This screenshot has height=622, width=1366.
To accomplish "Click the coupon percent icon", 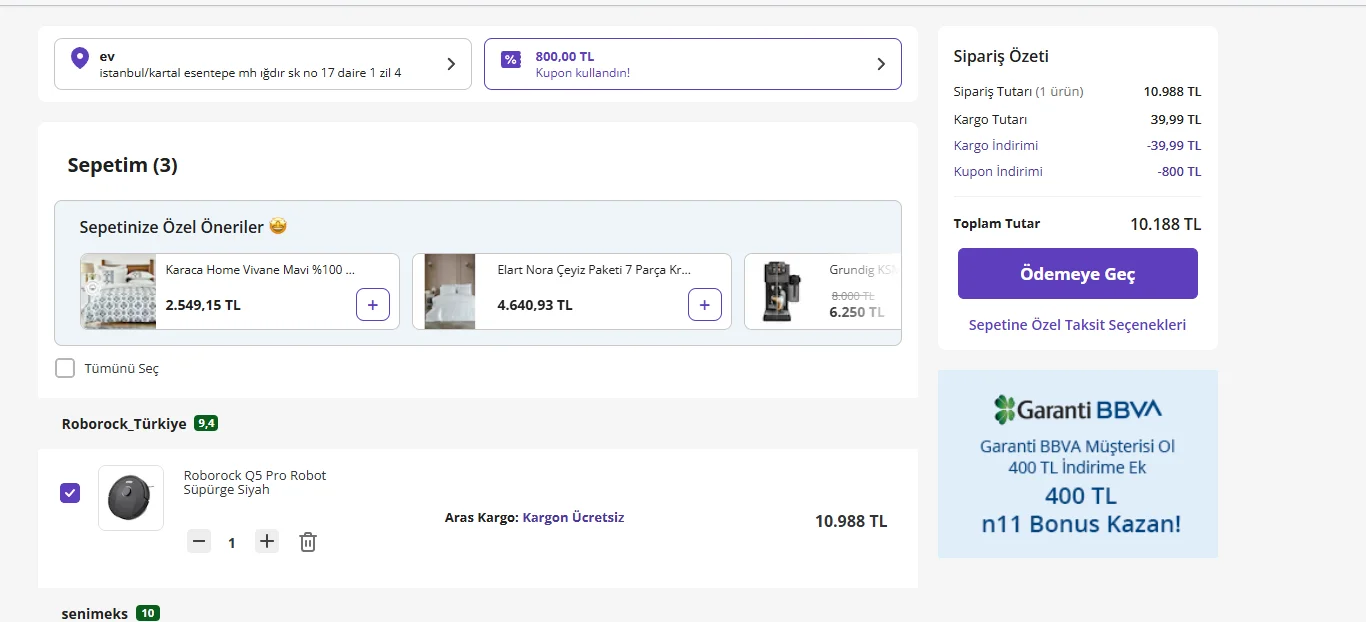I will [x=511, y=60].
